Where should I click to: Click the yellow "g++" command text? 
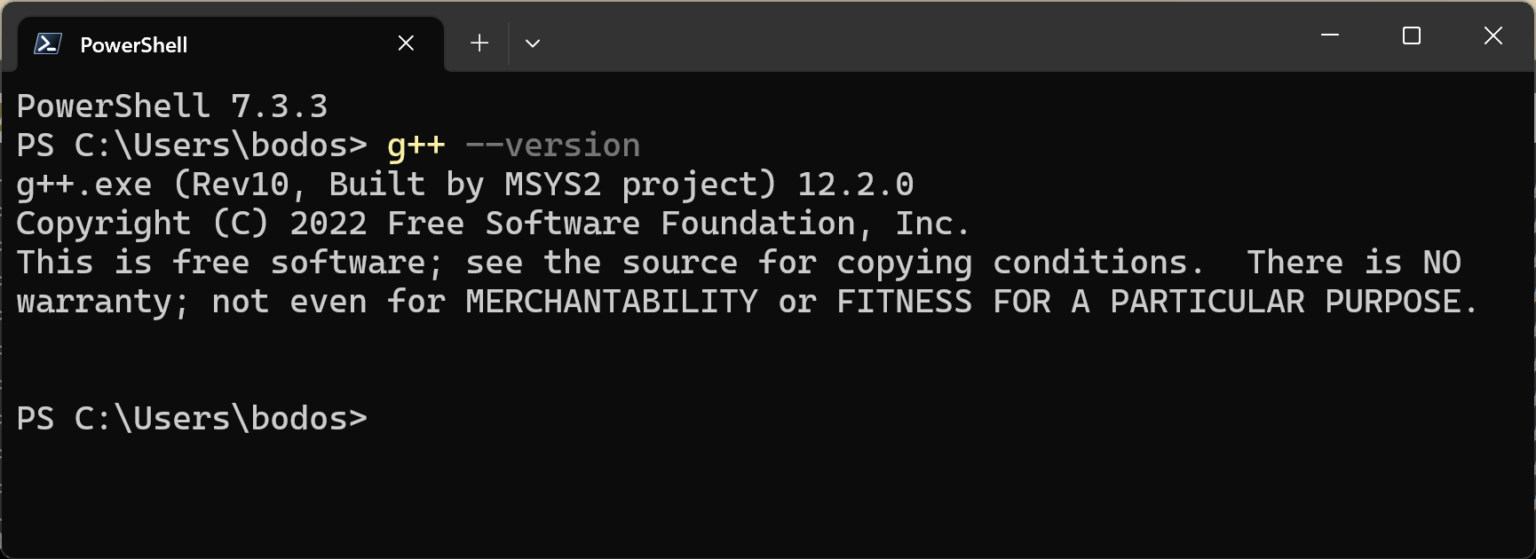[416, 146]
